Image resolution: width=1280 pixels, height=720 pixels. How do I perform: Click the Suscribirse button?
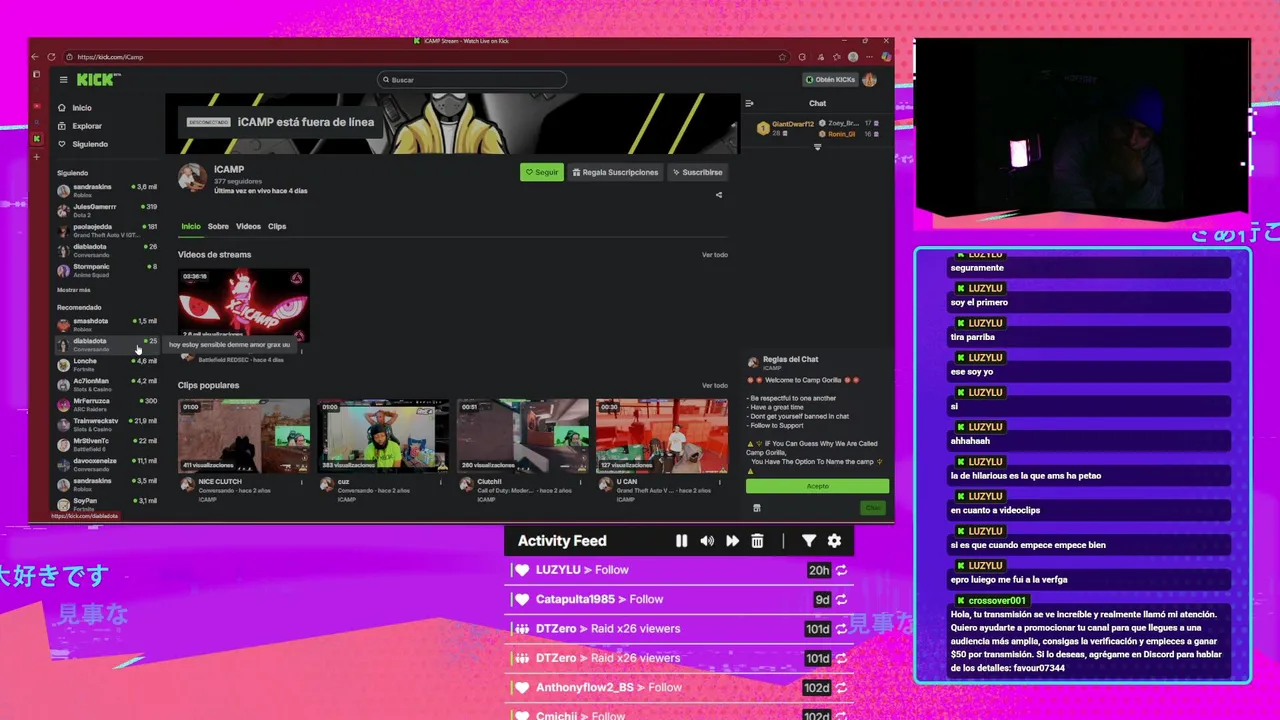(697, 172)
